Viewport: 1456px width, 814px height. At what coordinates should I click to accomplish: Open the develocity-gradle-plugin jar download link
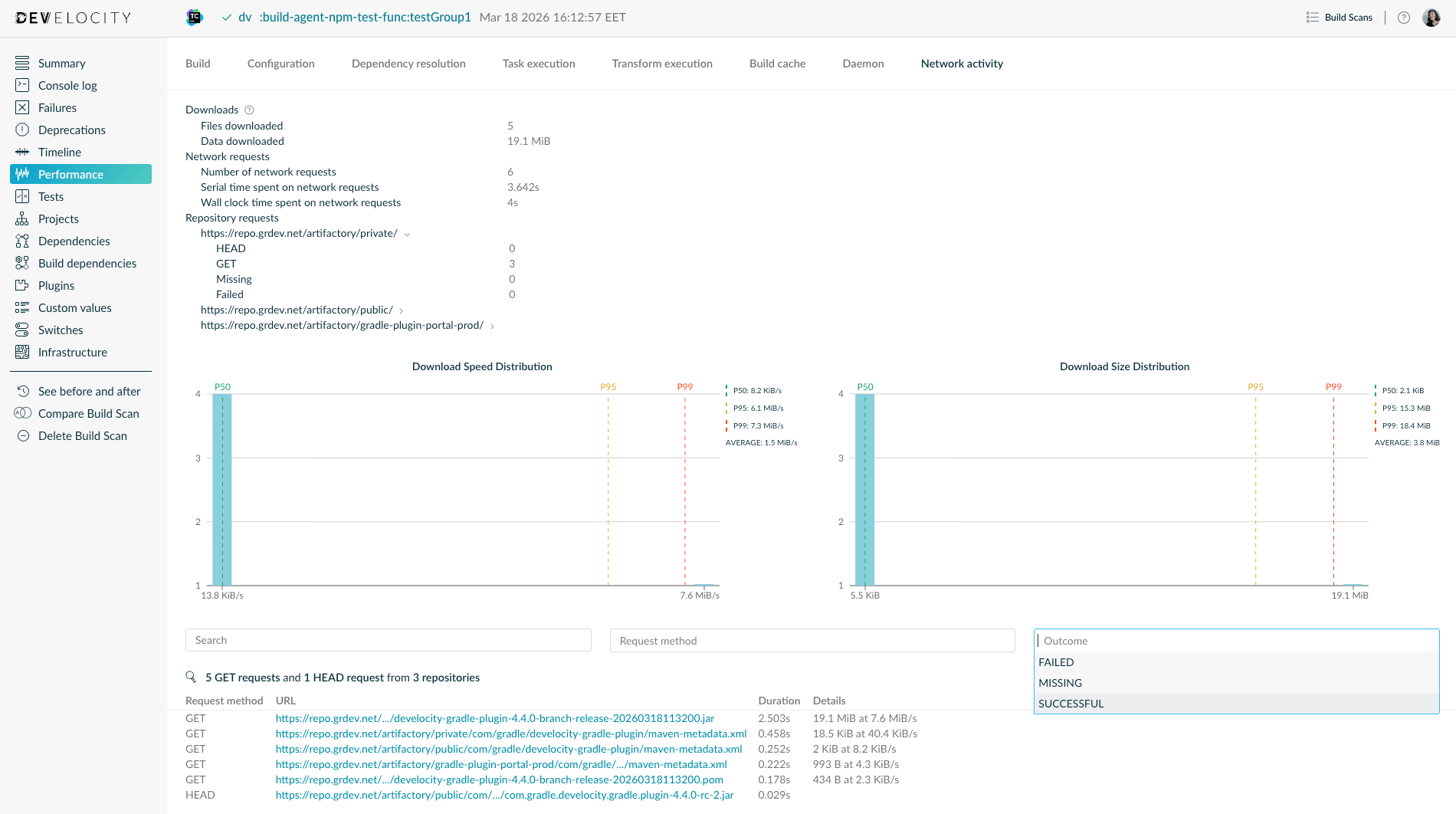tap(494, 718)
